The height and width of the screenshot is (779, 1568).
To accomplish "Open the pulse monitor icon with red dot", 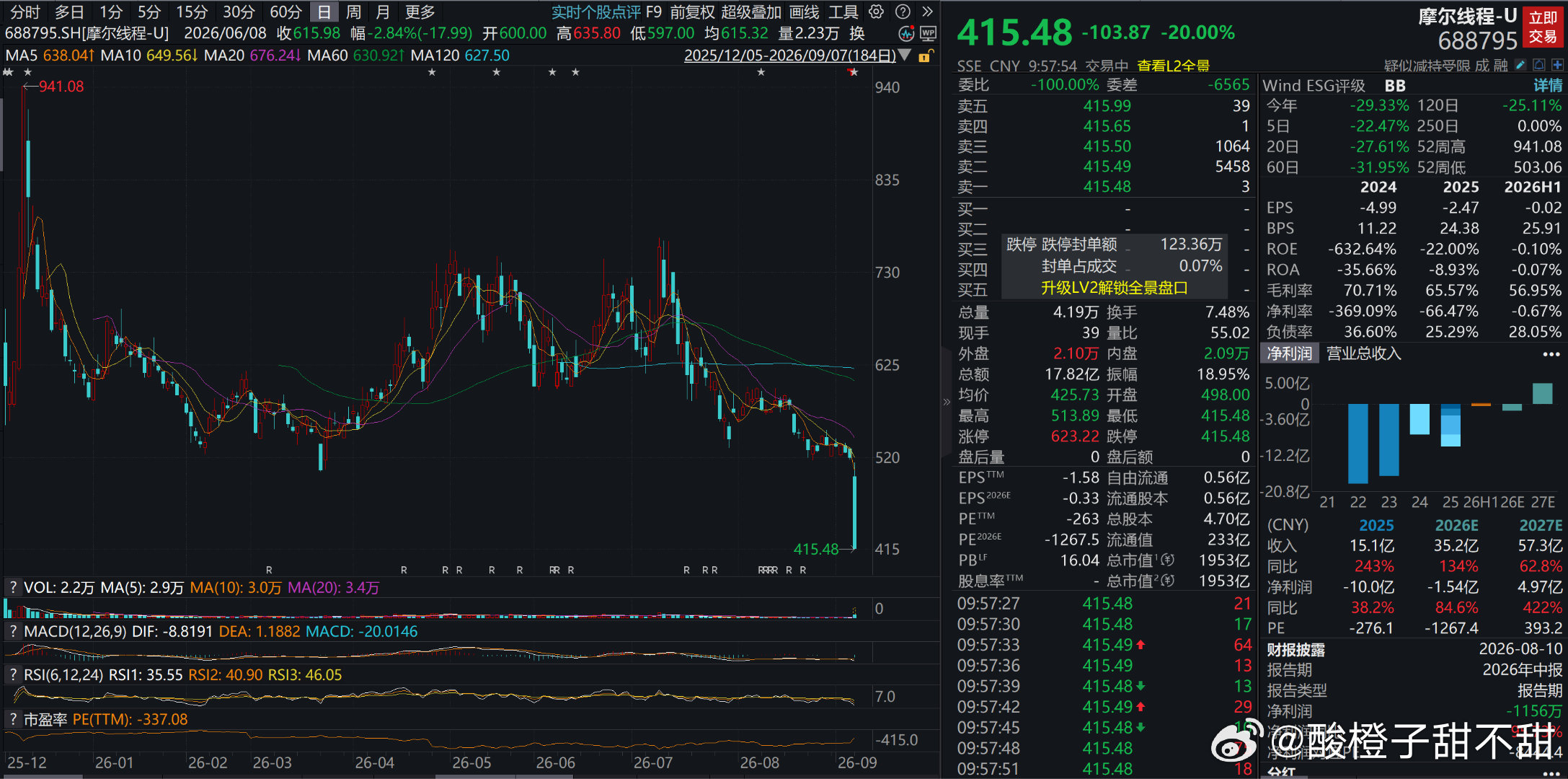I will point(907,33).
